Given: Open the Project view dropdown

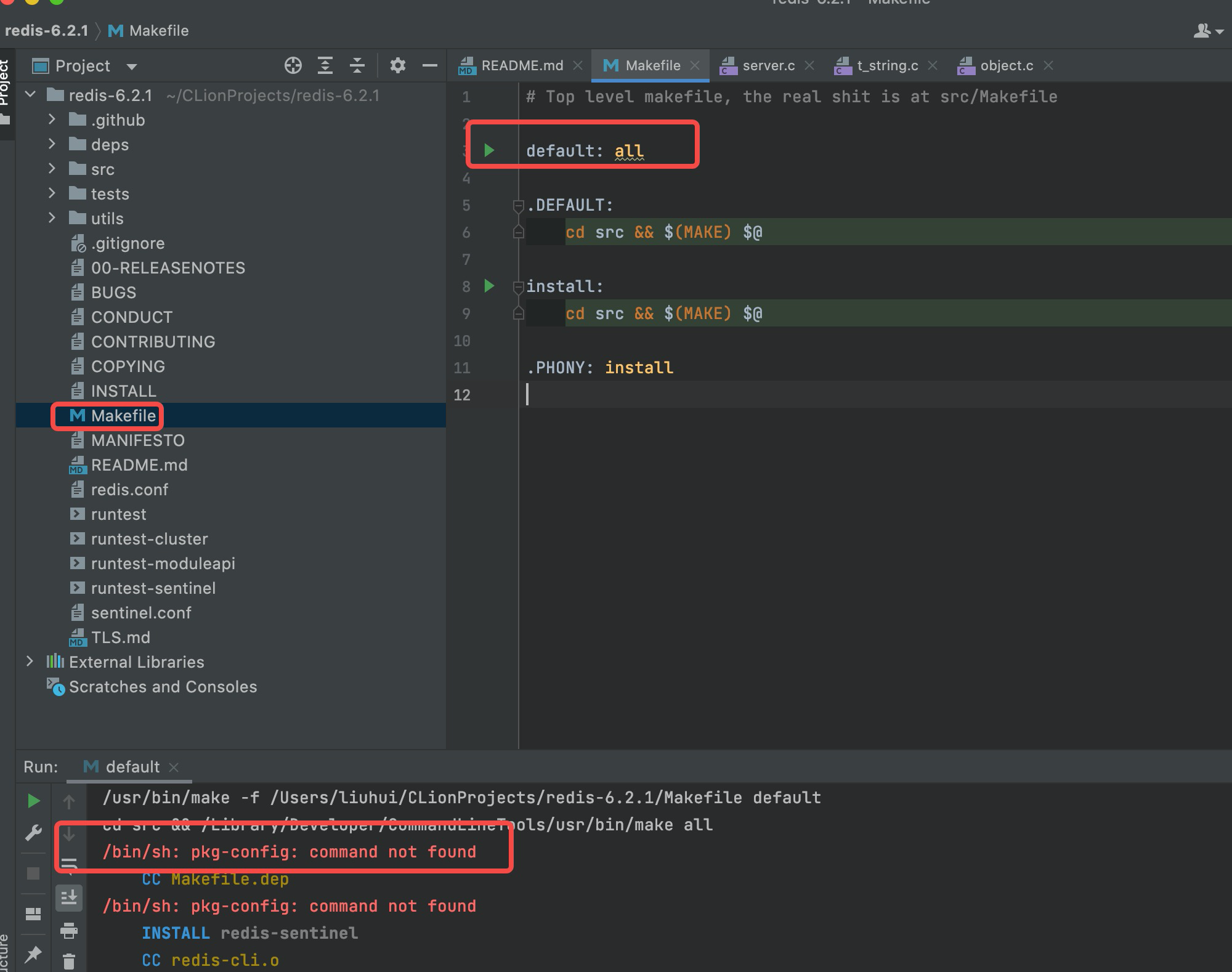Looking at the screenshot, I should (x=132, y=66).
